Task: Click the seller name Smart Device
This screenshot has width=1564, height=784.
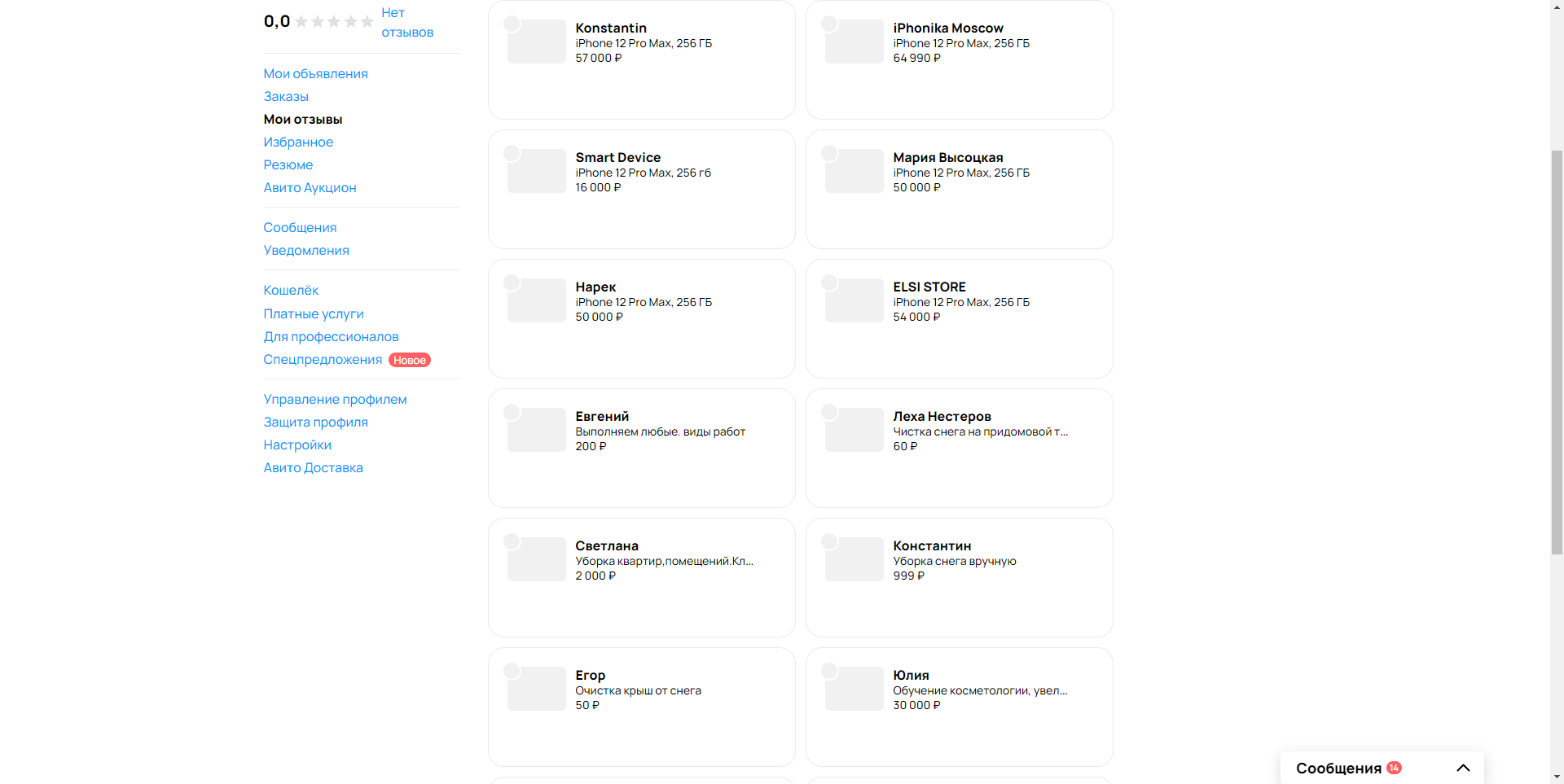Action: click(617, 157)
